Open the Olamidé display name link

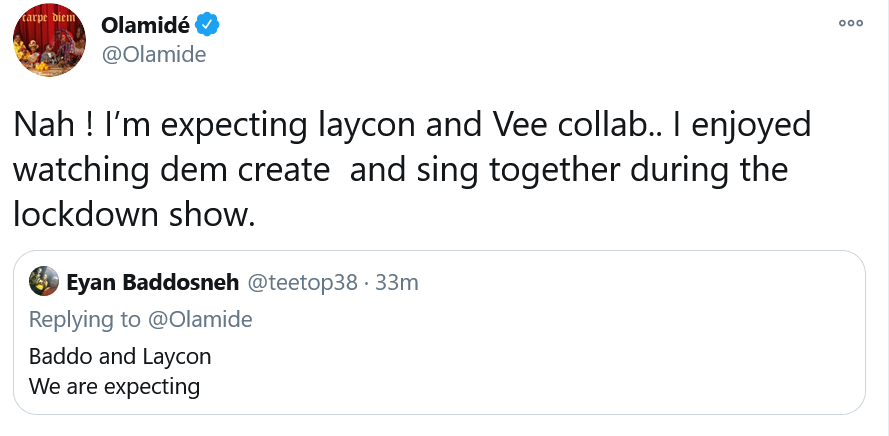[x=146, y=25]
